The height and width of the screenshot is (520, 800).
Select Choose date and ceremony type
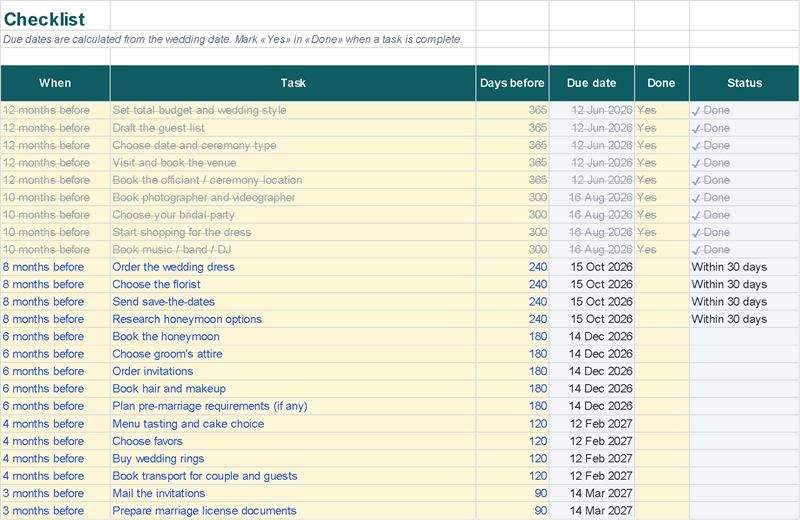[x=293, y=145]
